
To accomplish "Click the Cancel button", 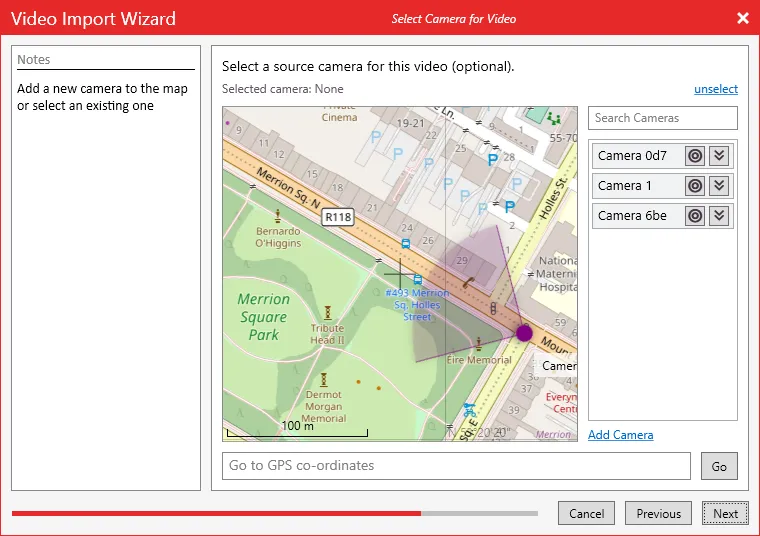I will [x=586, y=513].
